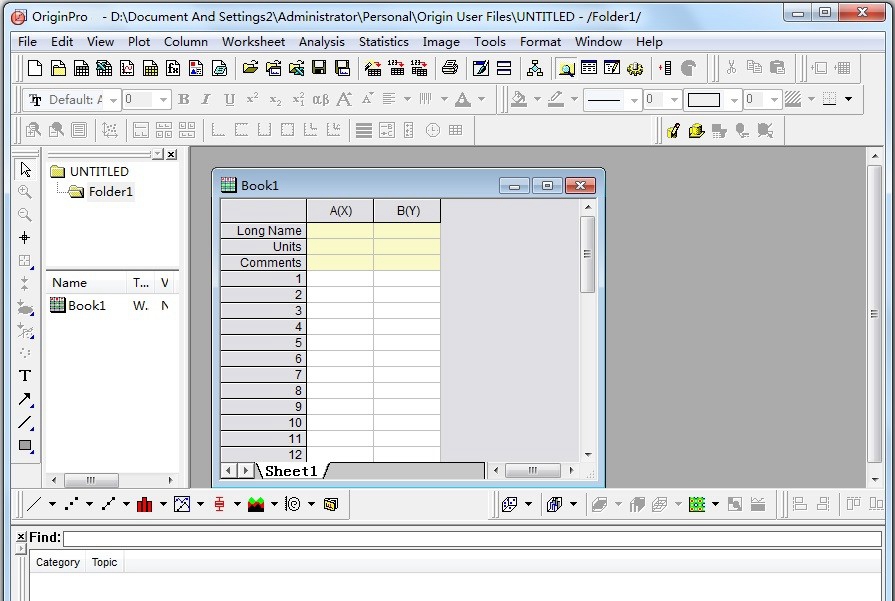
Task: Toggle Bold formatting
Action: 184,99
